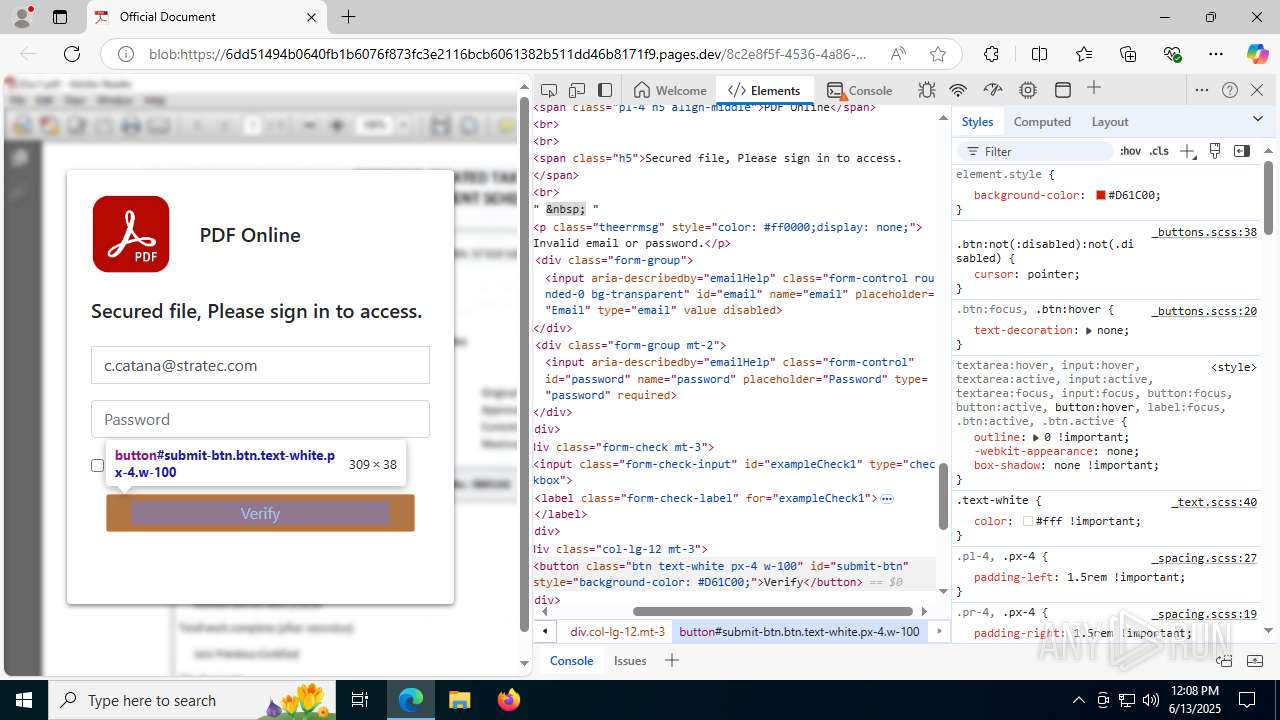
Task: Open _spacing.scss:27 source link
Action: point(1204,558)
